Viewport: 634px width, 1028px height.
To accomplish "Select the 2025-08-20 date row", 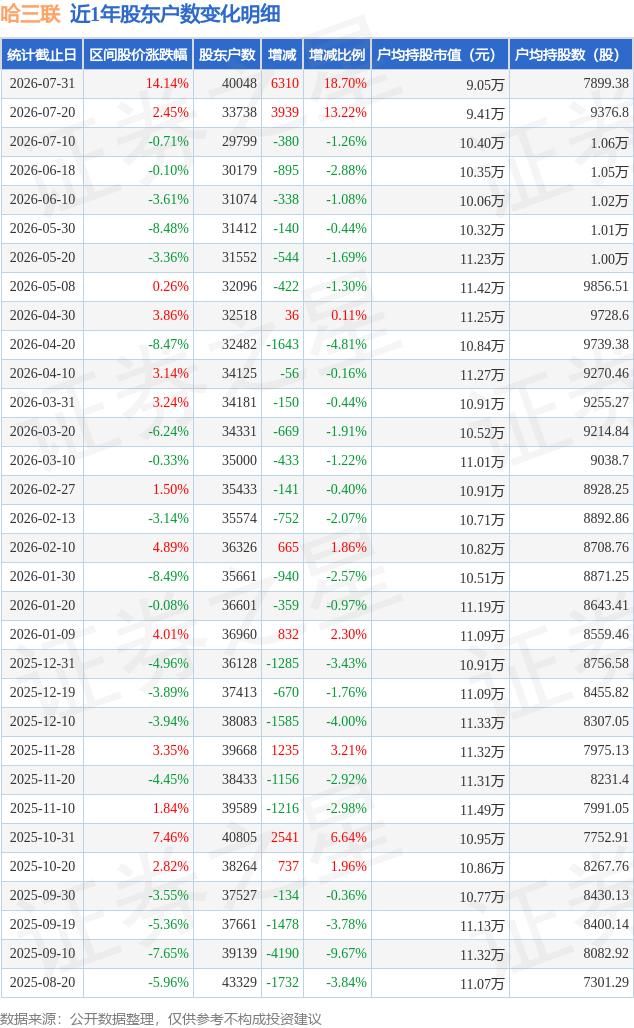I will click(x=317, y=982).
